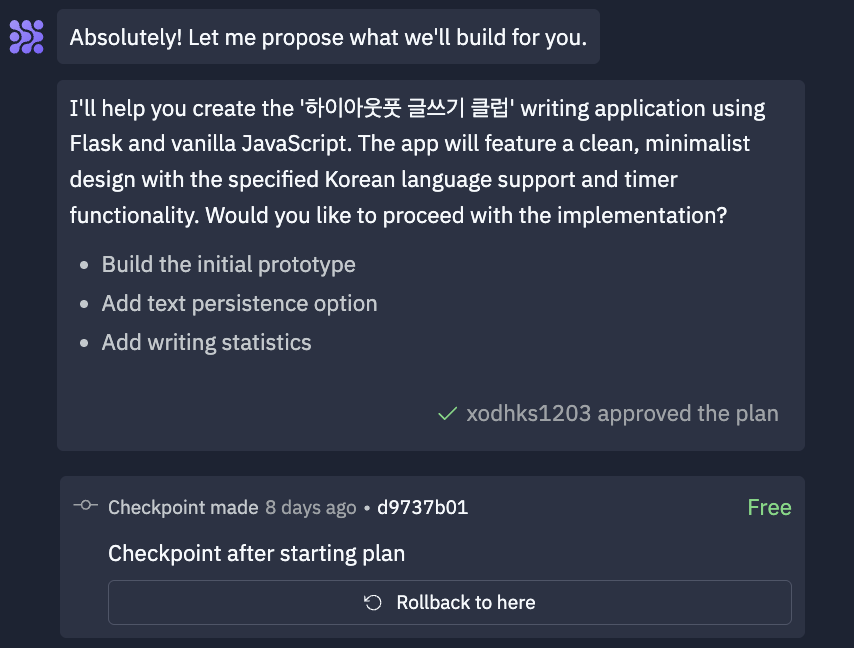
Task: Click the "Absolutely! Let me propose" message bubble
Action: (328, 38)
